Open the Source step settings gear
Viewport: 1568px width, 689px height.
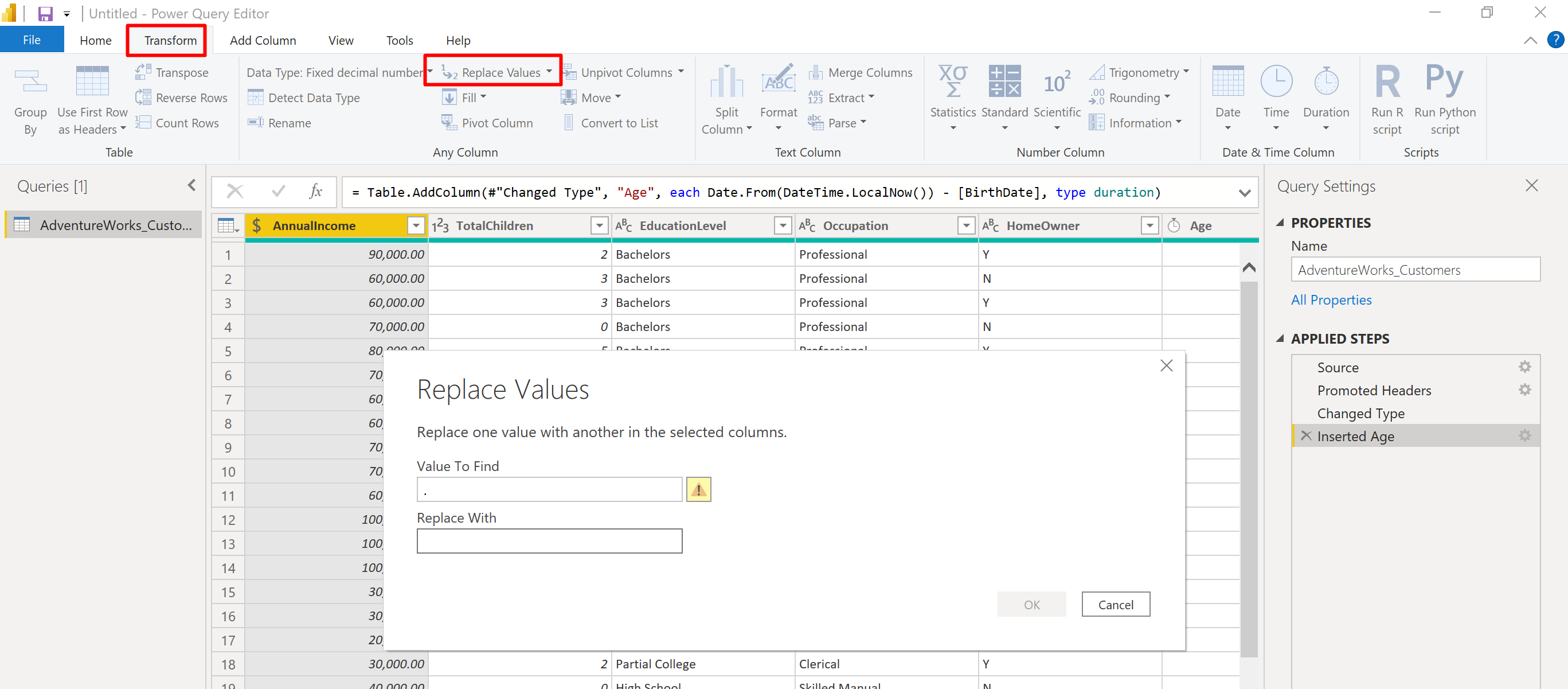tap(1524, 367)
